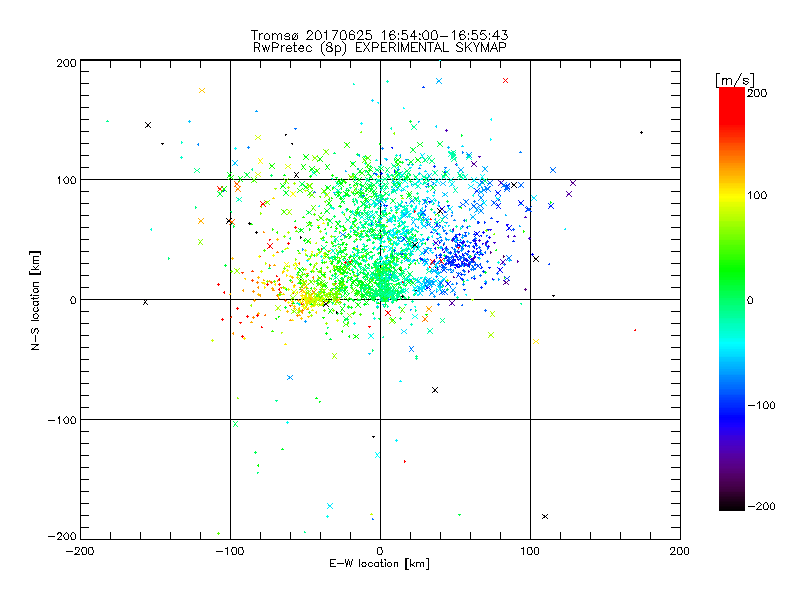Click the title line "Tromsø 20170625 16:54:00-16:55:43"

379,35
